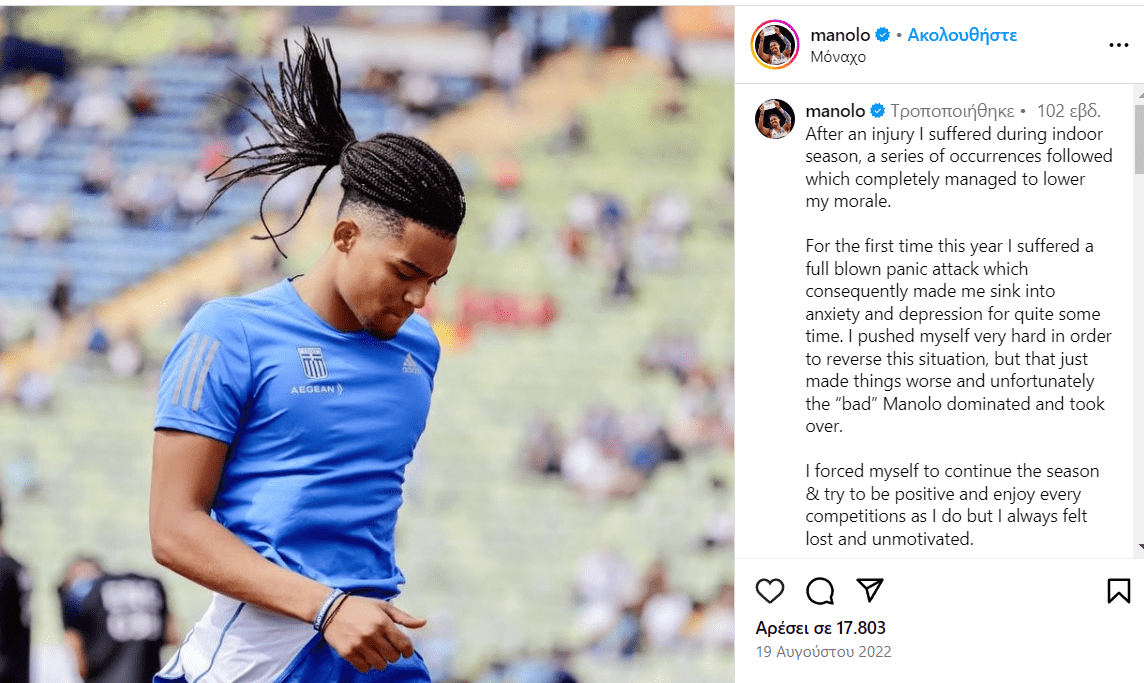Click the 102 εβδ. timestamp
The height and width of the screenshot is (683, 1144).
[x=1068, y=111]
